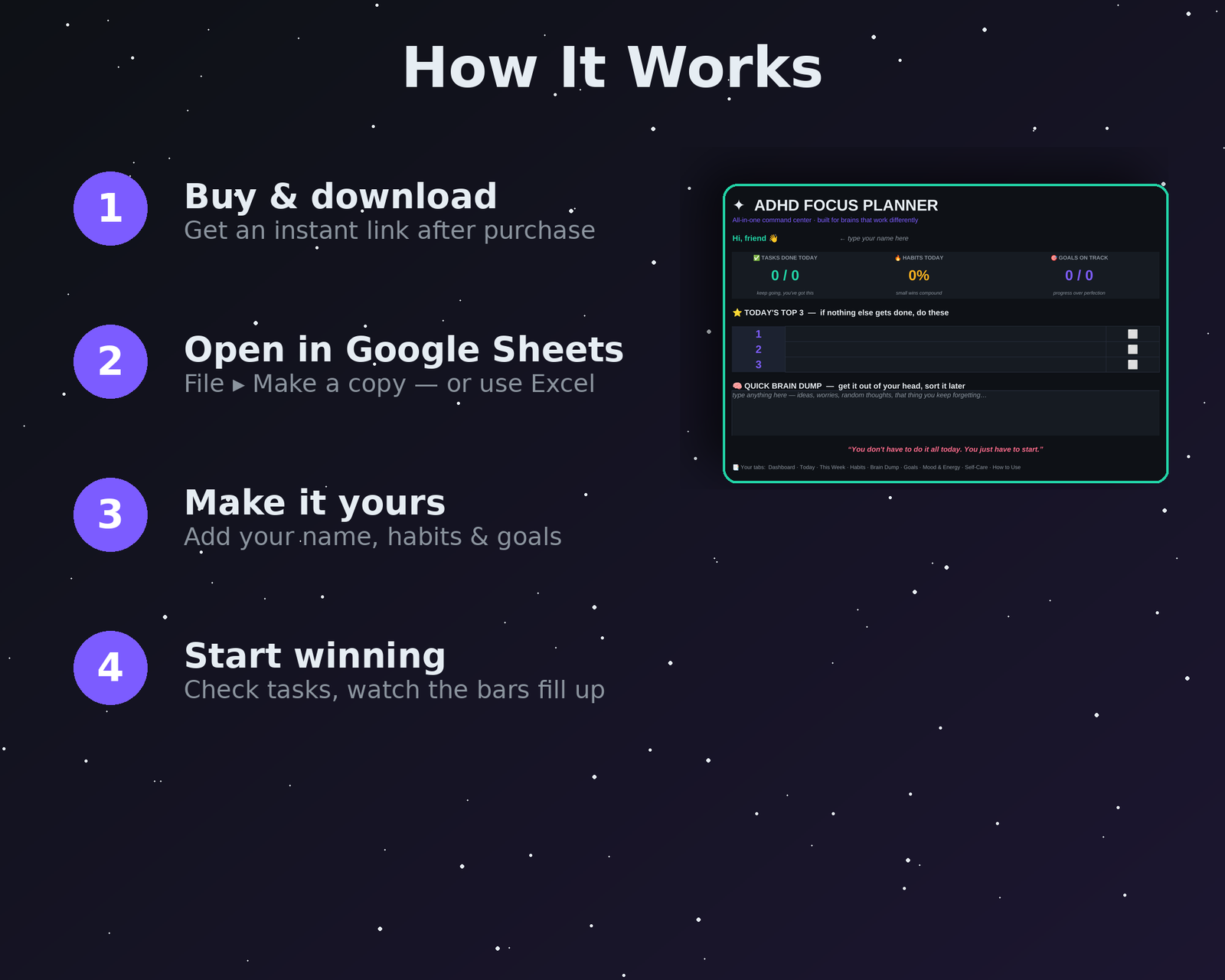Click 'File ▸ Make a copy — or use Excel'

click(390, 384)
